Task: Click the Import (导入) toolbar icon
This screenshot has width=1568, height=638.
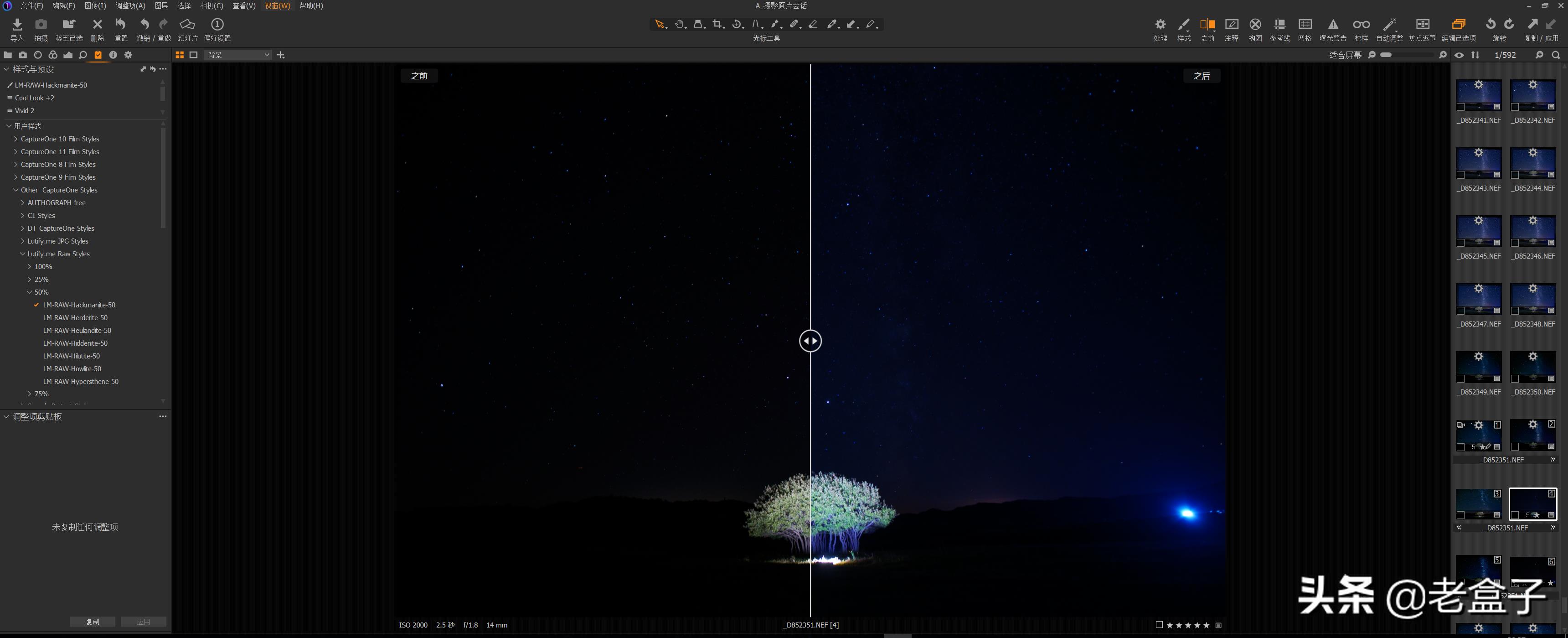Action: tap(17, 24)
